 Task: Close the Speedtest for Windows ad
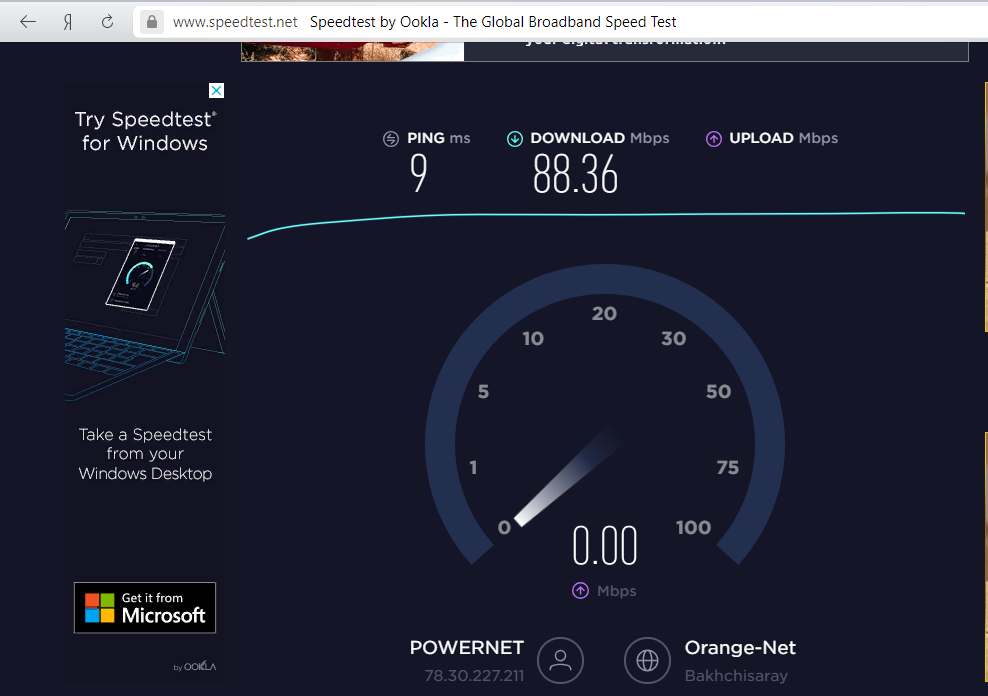click(x=216, y=91)
